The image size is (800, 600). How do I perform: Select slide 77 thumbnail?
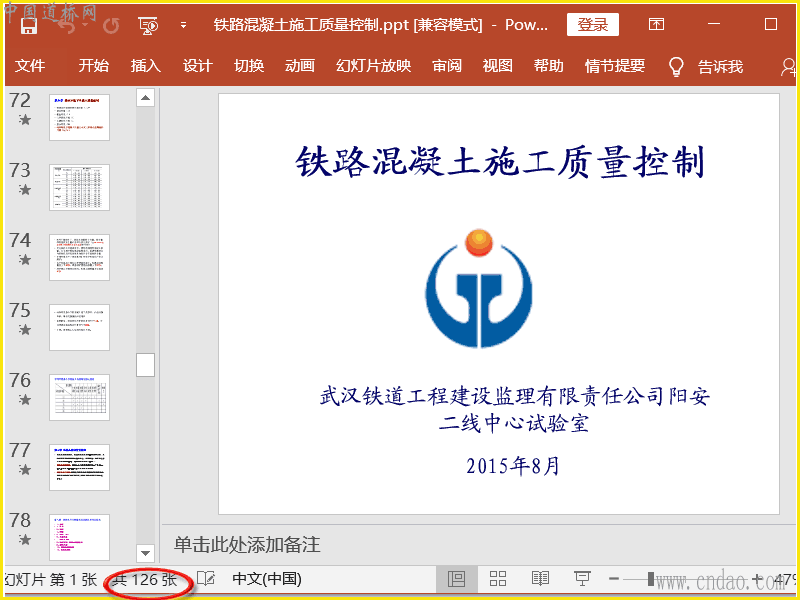(x=80, y=467)
